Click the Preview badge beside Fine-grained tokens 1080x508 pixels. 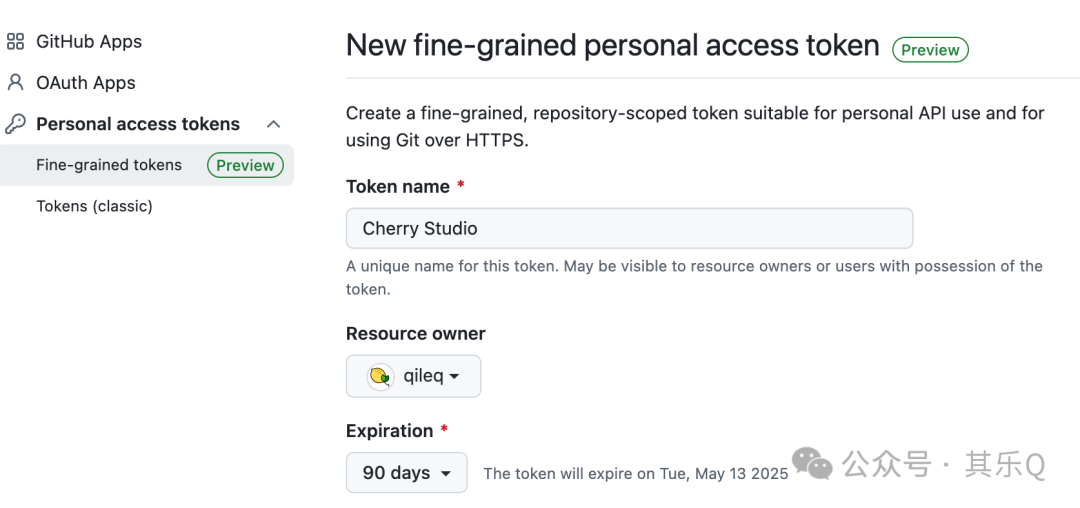tap(245, 165)
